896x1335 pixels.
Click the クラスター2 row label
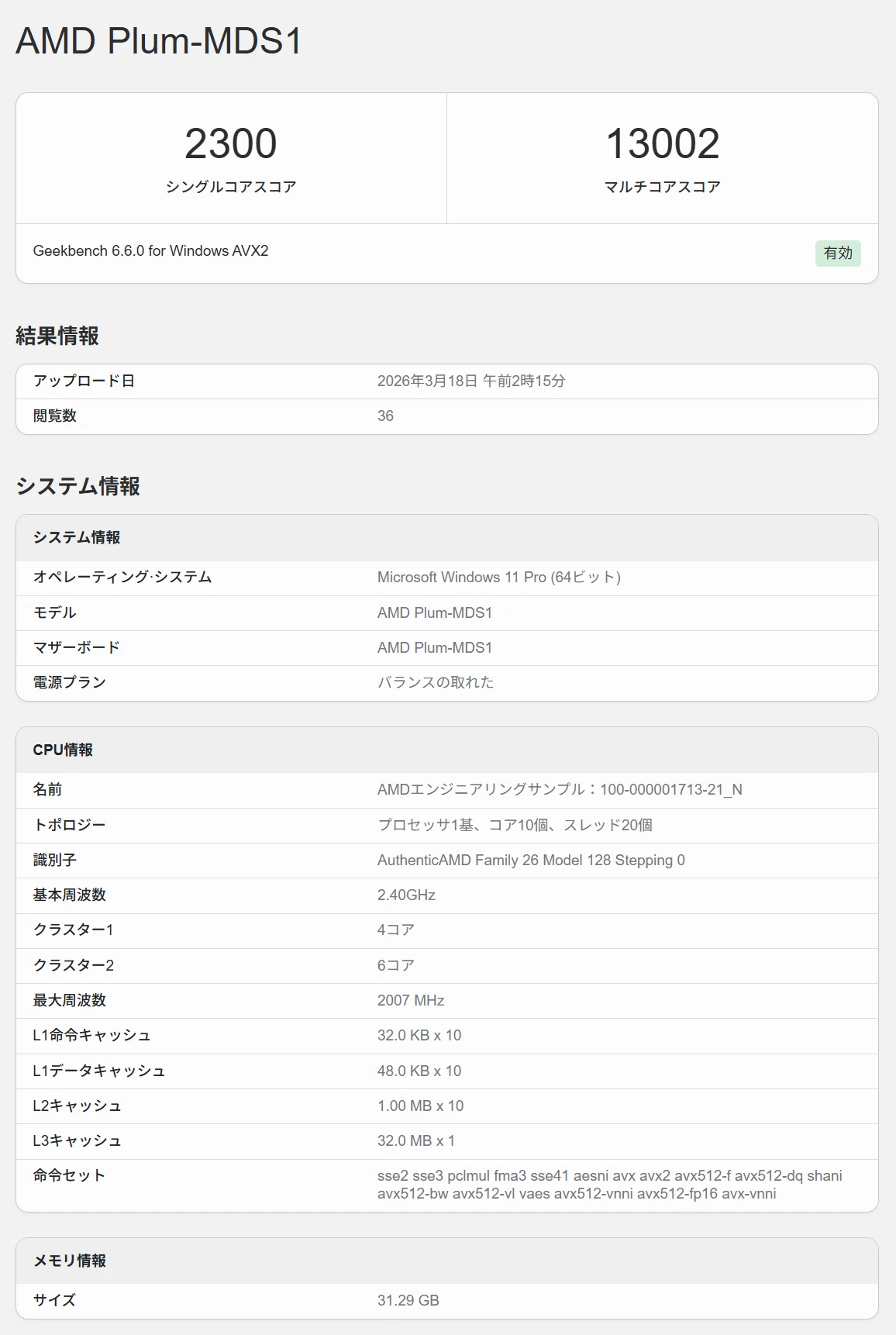click(x=74, y=965)
